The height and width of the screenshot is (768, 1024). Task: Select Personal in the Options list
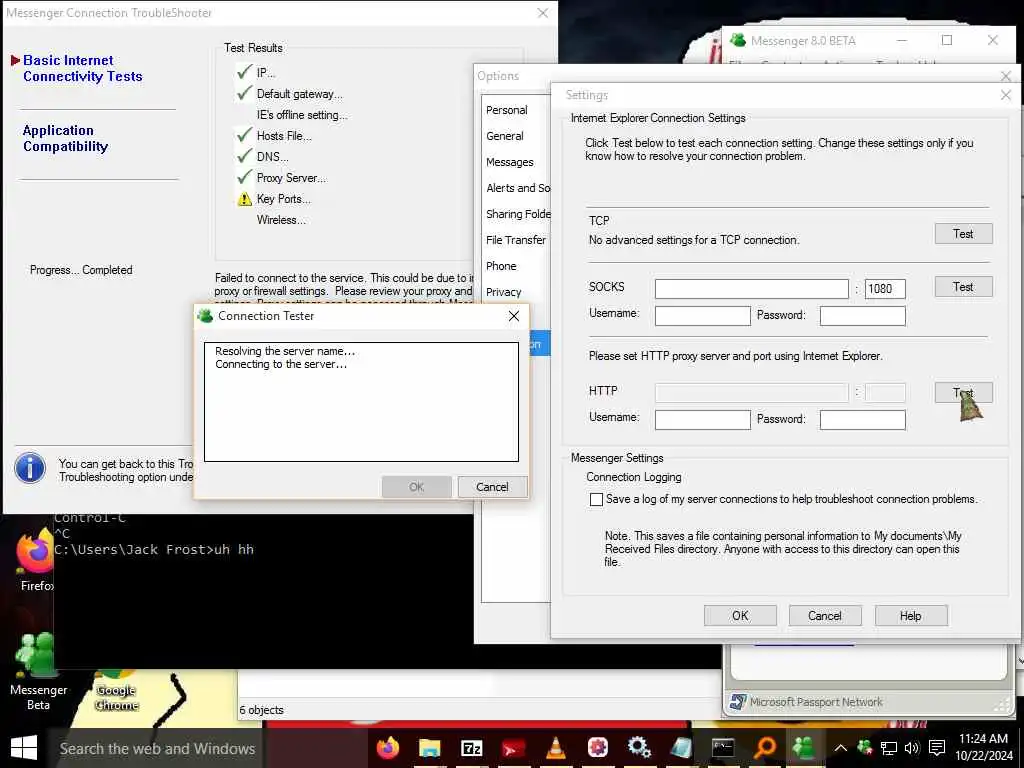507,110
